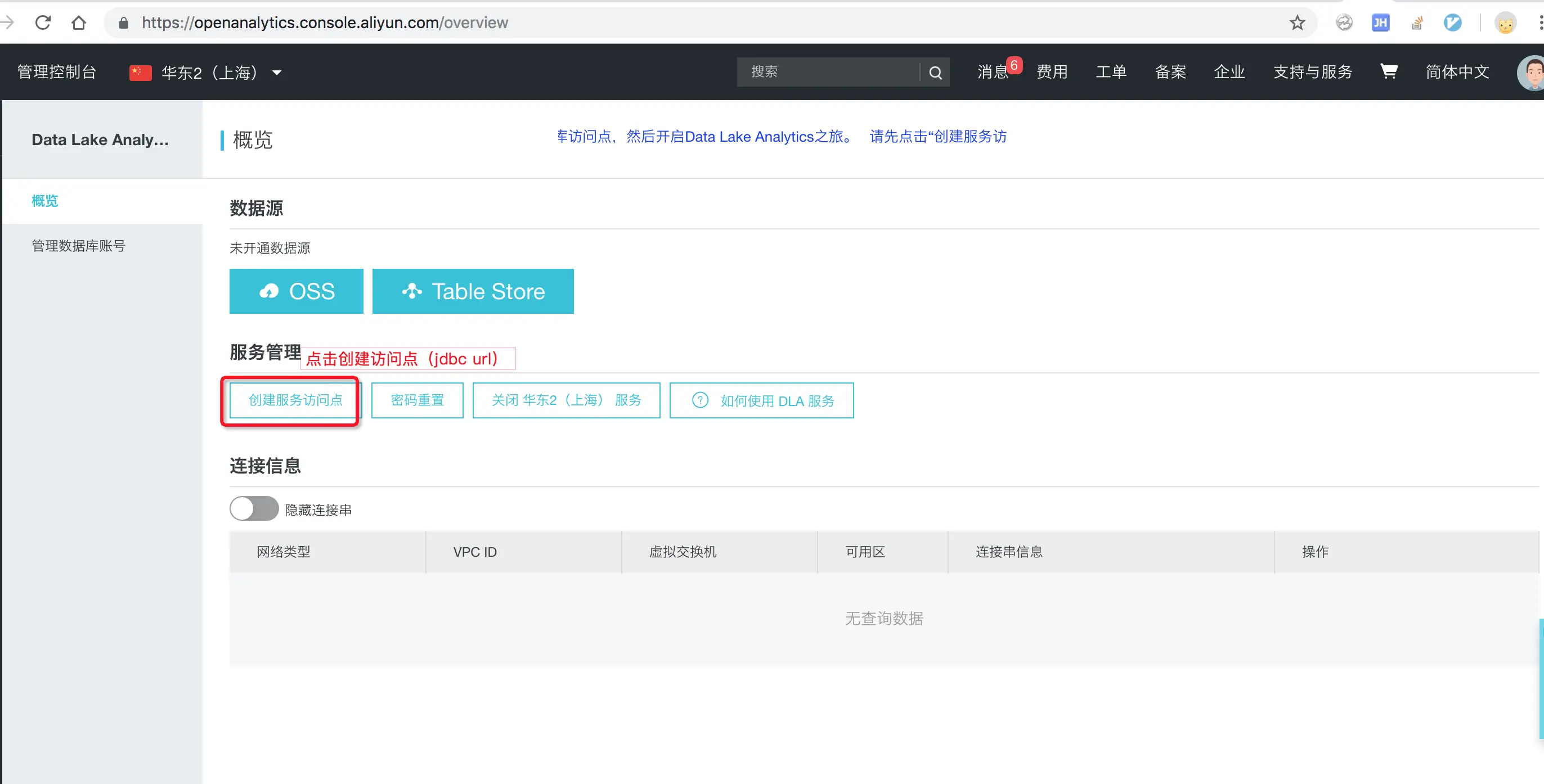Click the JH browser extension icon

[x=1380, y=22]
